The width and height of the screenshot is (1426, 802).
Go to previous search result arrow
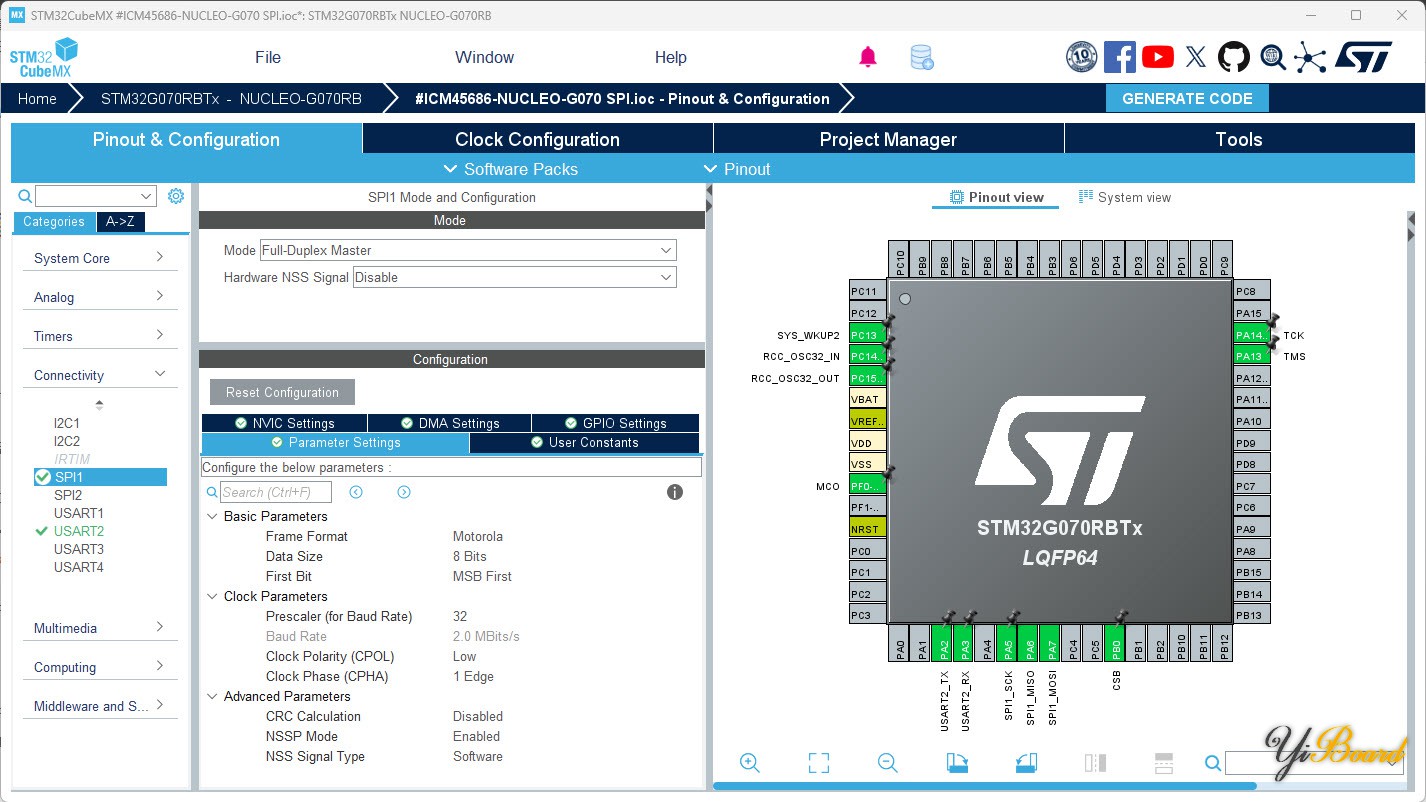coord(356,492)
